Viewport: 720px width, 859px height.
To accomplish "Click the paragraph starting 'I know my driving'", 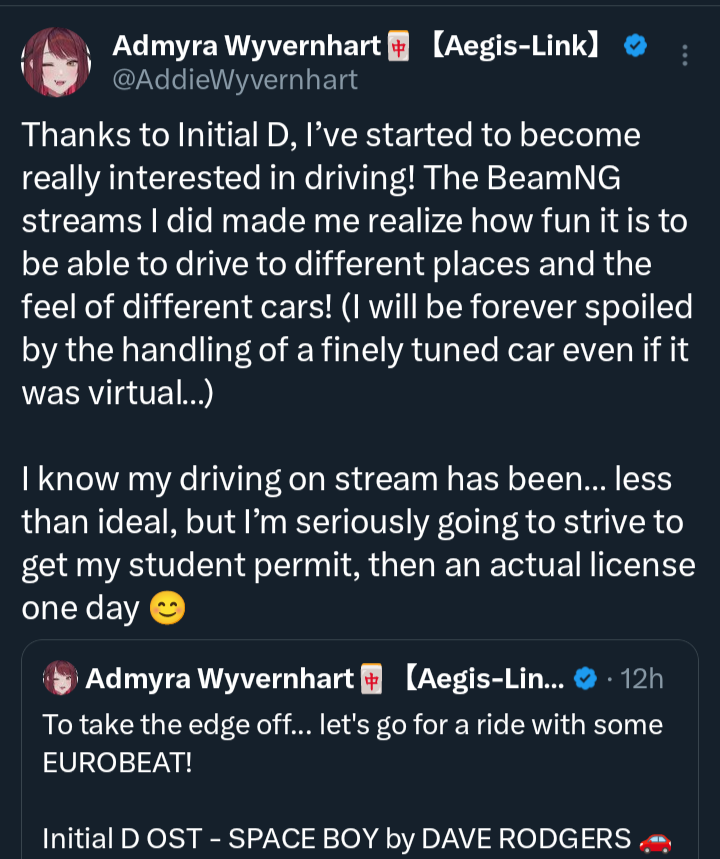I will [x=355, y=543].
